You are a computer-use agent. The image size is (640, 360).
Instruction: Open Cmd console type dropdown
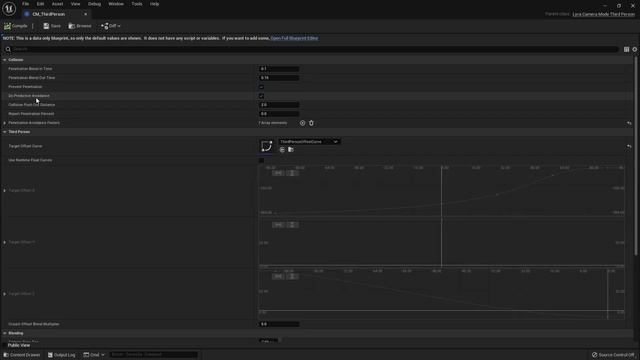[x=94, y=355]
